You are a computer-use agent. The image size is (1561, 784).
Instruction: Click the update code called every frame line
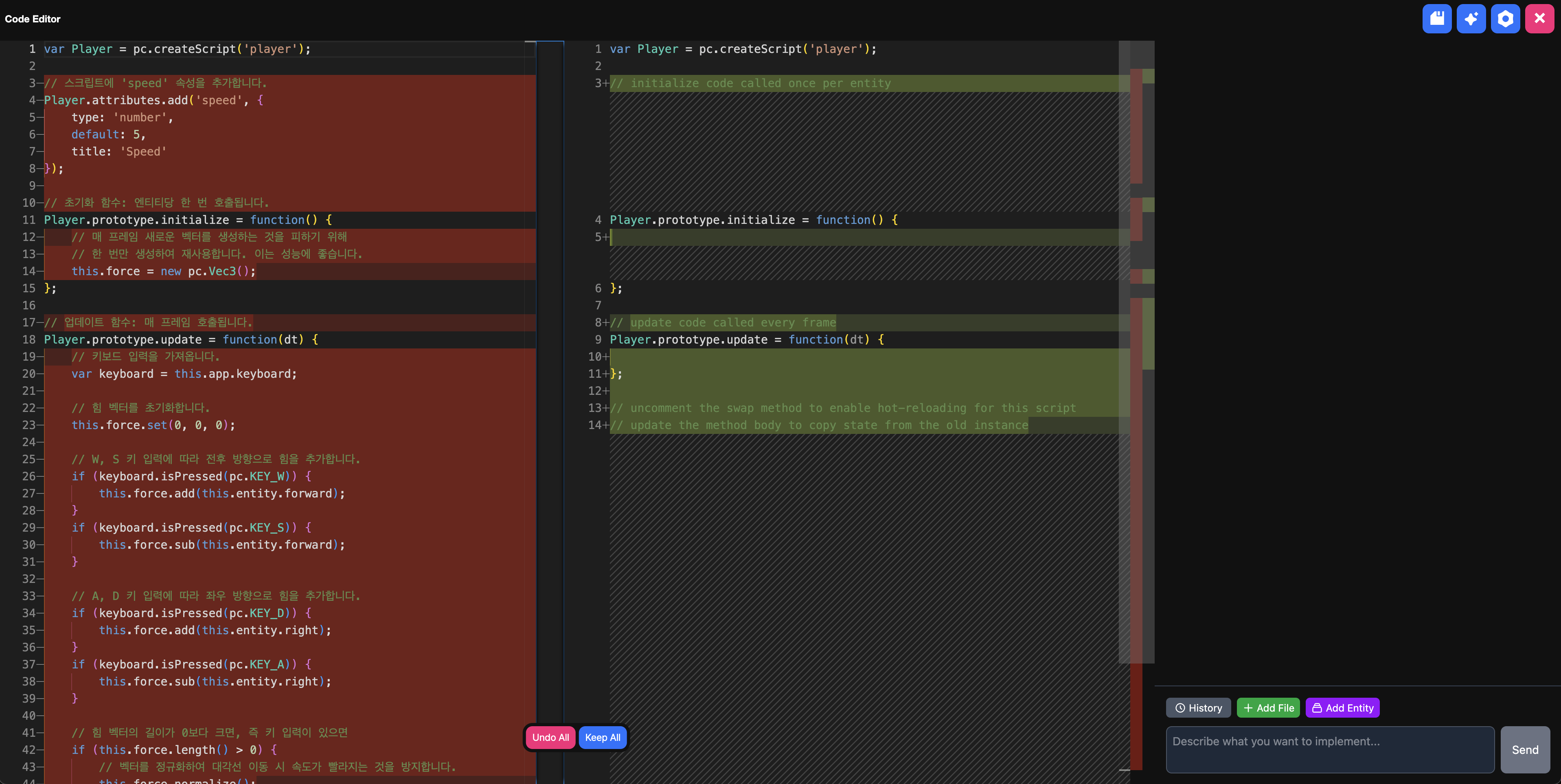coord(724,322)
